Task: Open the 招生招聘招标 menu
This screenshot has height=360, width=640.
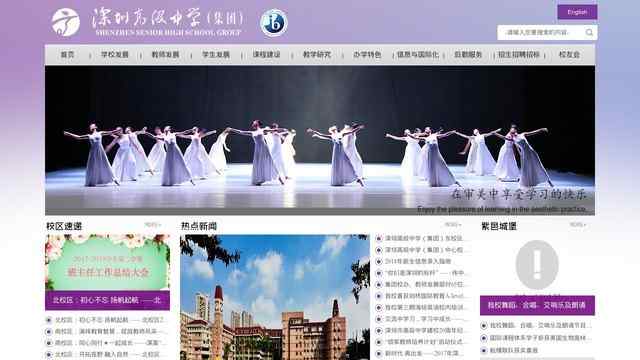Action: click(519, 54)
